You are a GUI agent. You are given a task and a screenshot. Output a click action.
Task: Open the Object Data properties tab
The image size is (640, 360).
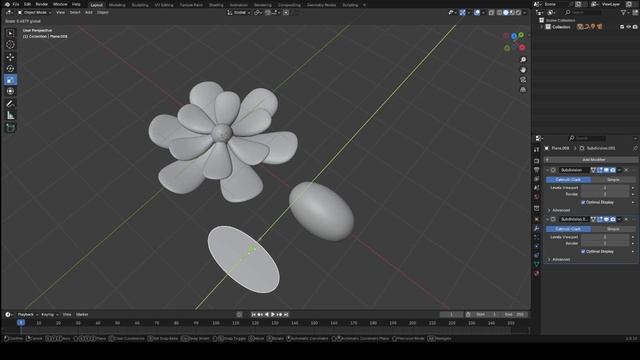pos(537,264)
